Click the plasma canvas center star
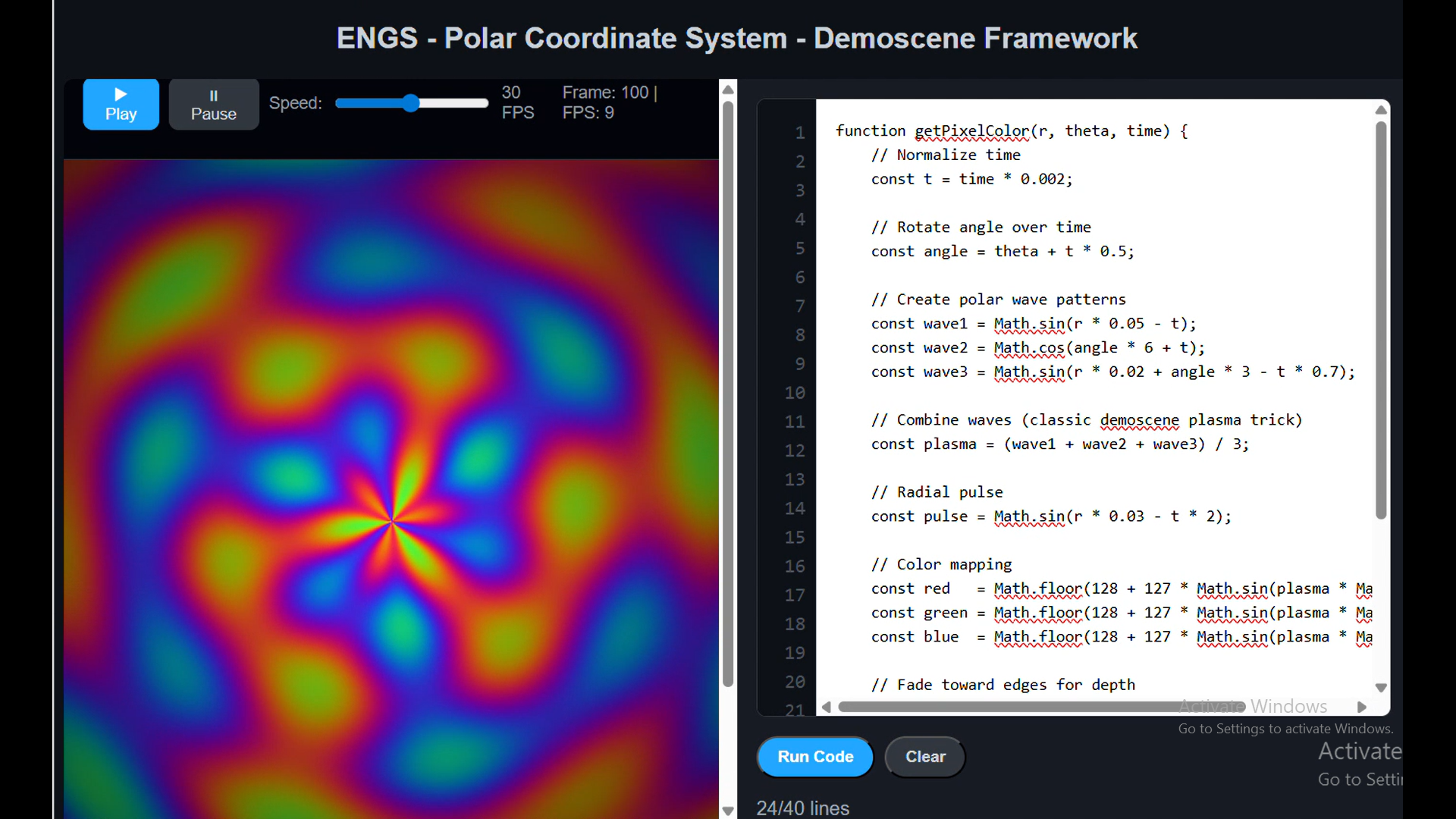1456x819 pixels. pos(391,521)
